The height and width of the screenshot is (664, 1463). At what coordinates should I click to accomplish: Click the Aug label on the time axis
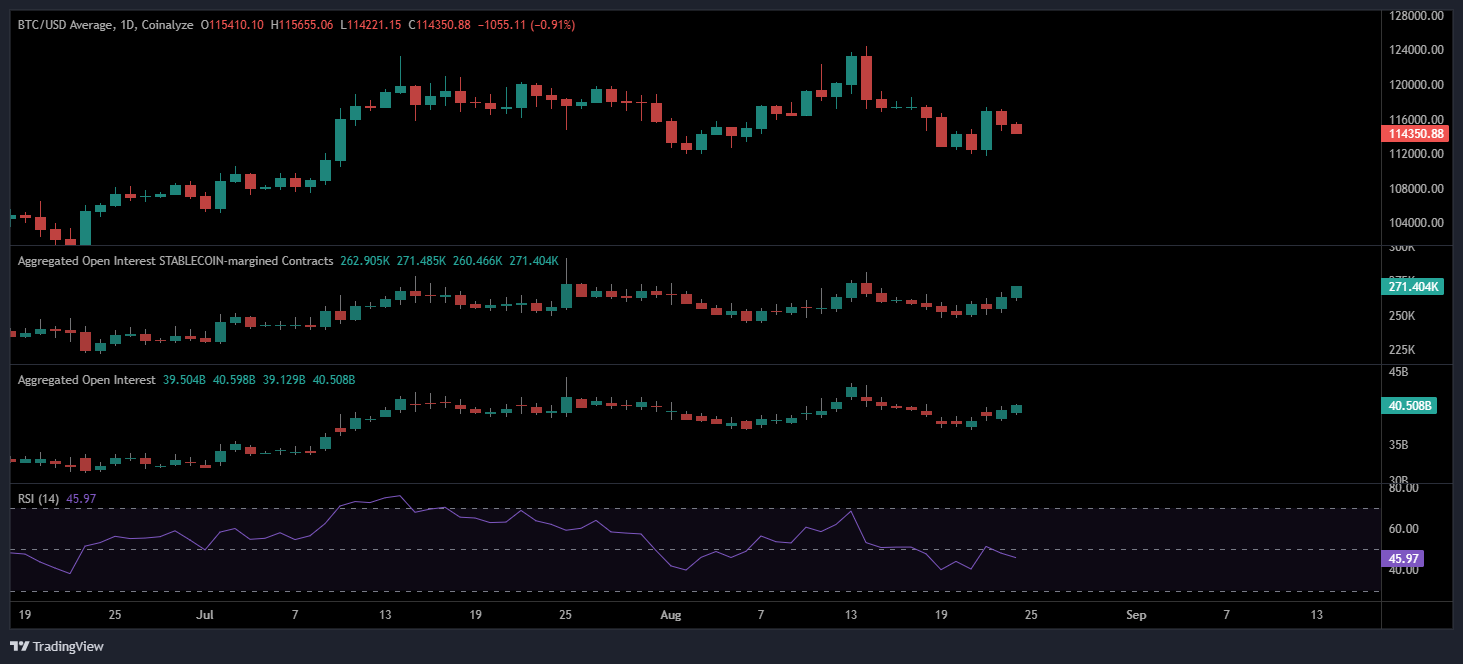pos(670,615)
